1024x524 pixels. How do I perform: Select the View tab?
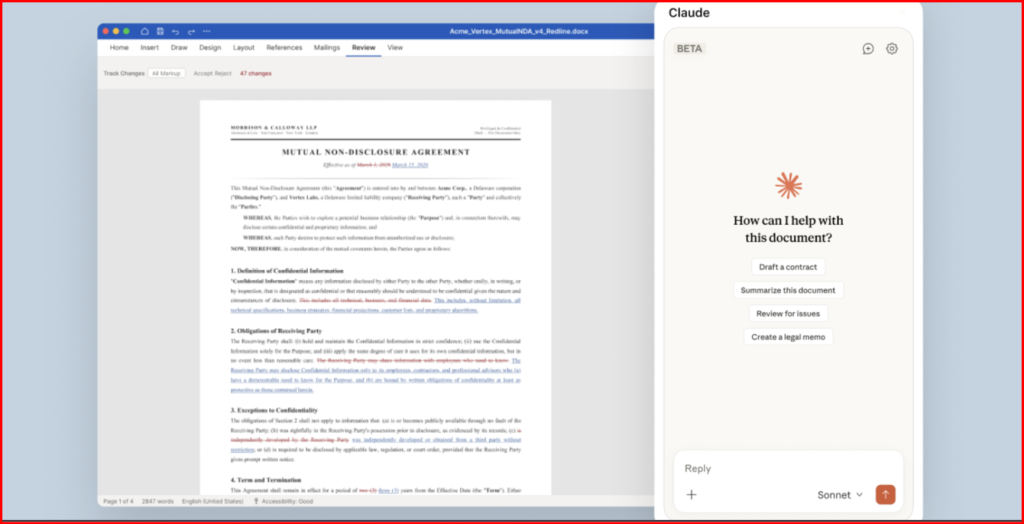click(x=395, y=47)
